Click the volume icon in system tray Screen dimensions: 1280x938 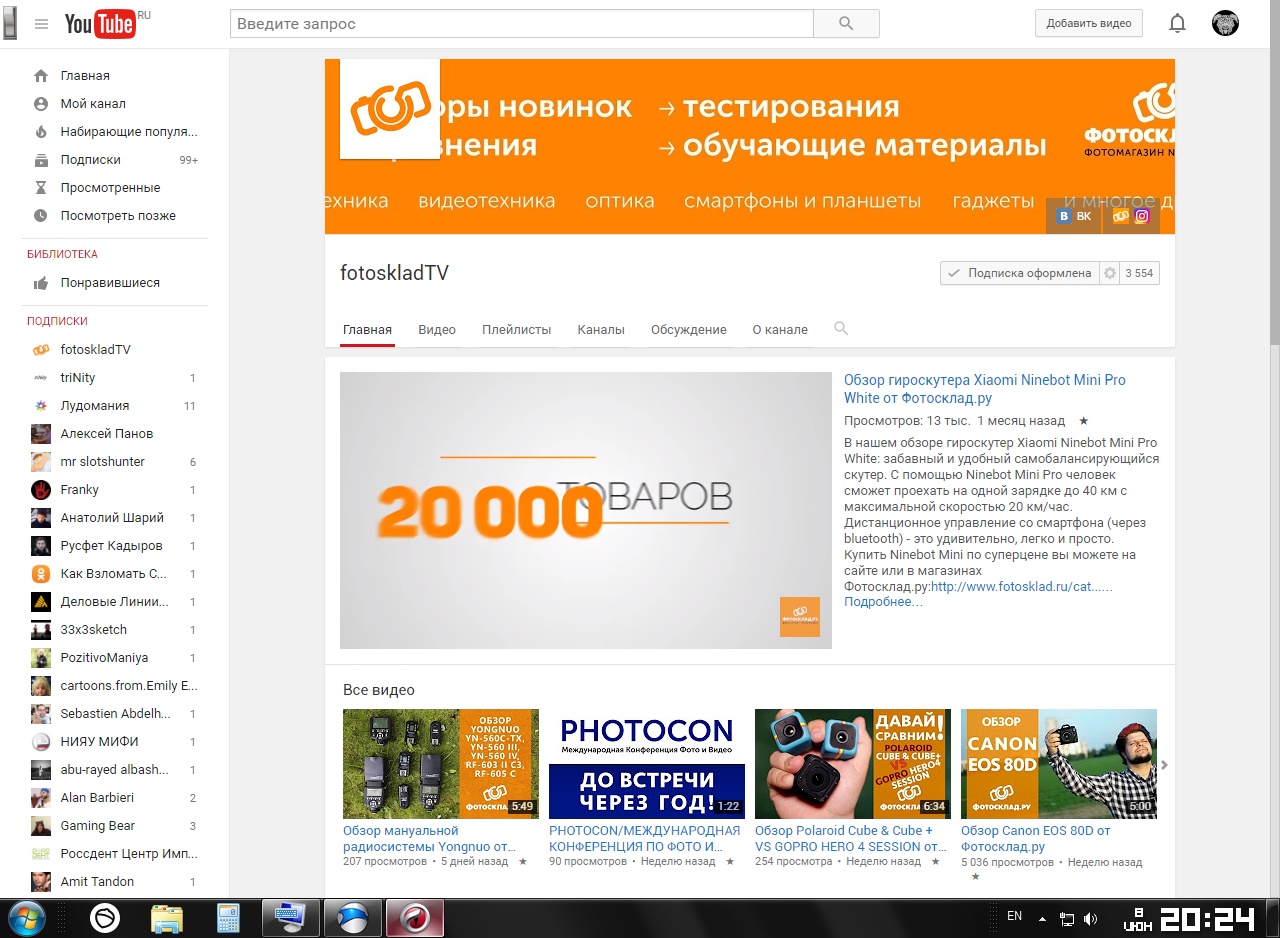1090,918
